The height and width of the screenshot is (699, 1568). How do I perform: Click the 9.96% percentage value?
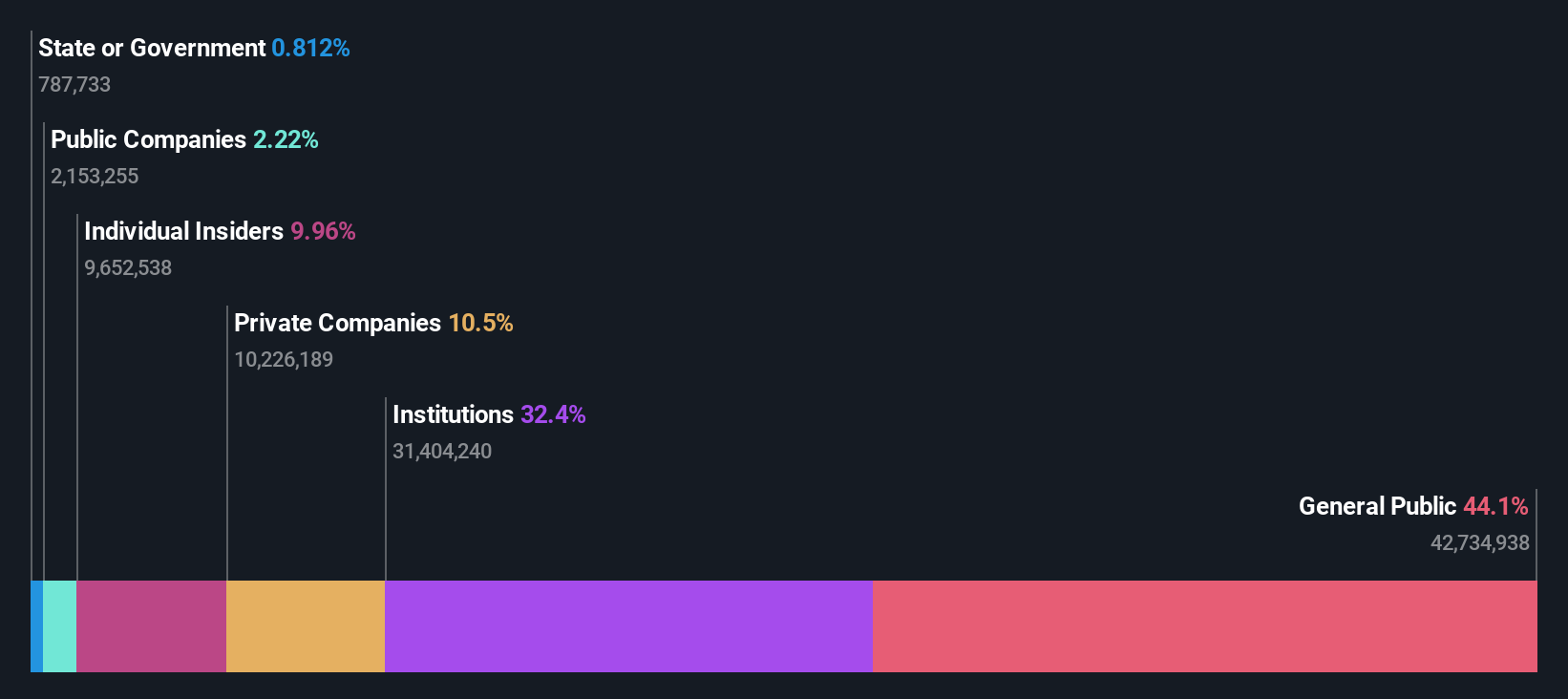[323, 231]
